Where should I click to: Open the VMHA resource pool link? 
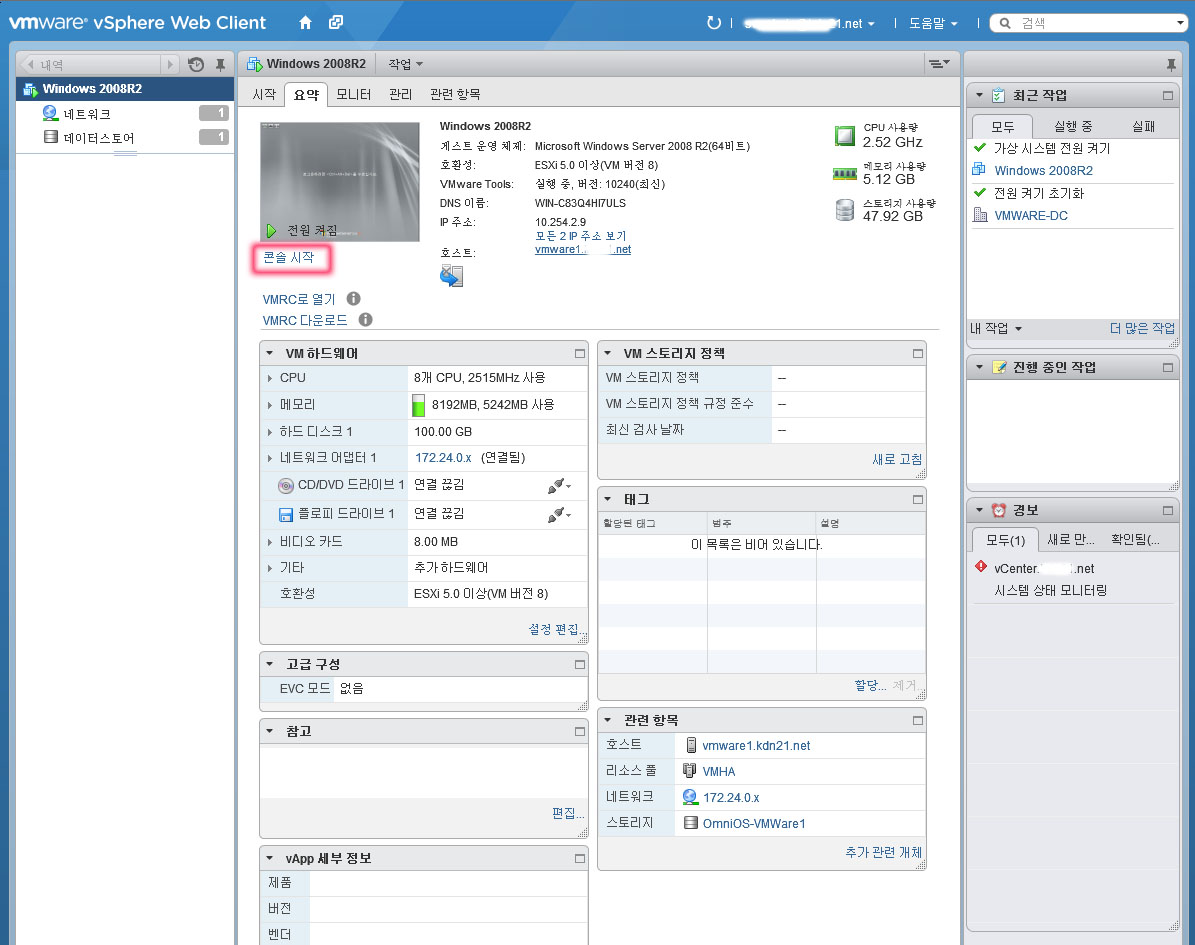coord(719,772)
